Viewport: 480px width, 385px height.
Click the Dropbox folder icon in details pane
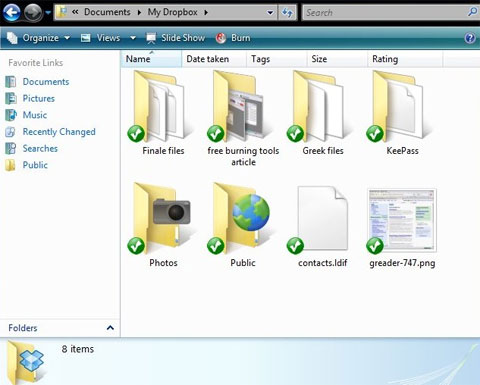(26, 362)
